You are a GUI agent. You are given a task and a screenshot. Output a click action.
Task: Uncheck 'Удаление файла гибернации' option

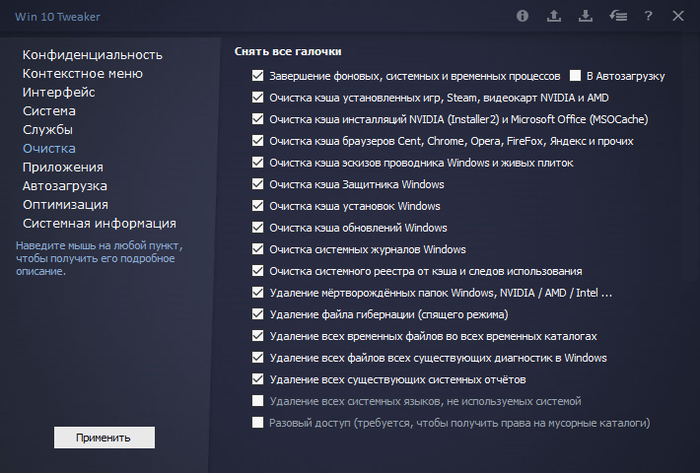(x=258, y=314)
